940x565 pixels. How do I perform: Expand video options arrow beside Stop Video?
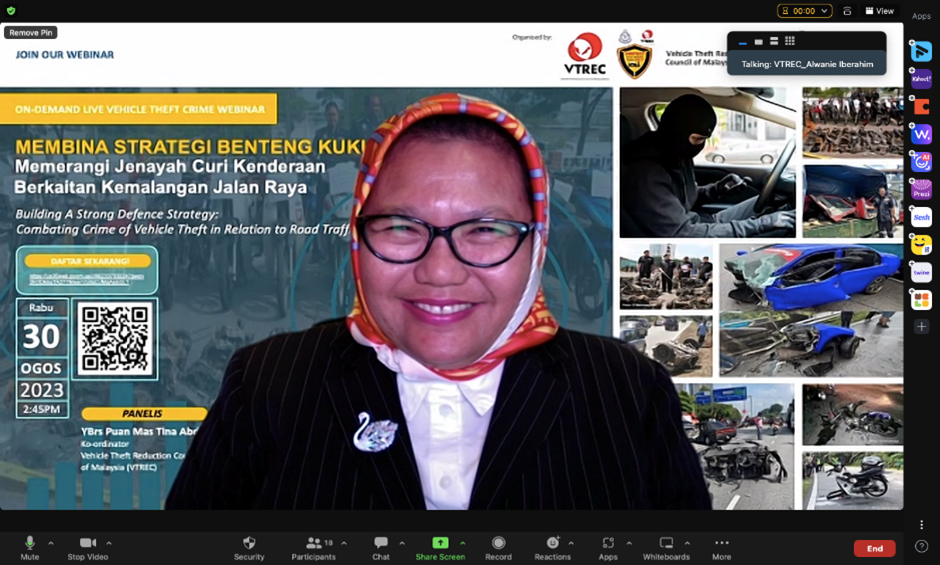pyautogui.click(x=109, y=543)
